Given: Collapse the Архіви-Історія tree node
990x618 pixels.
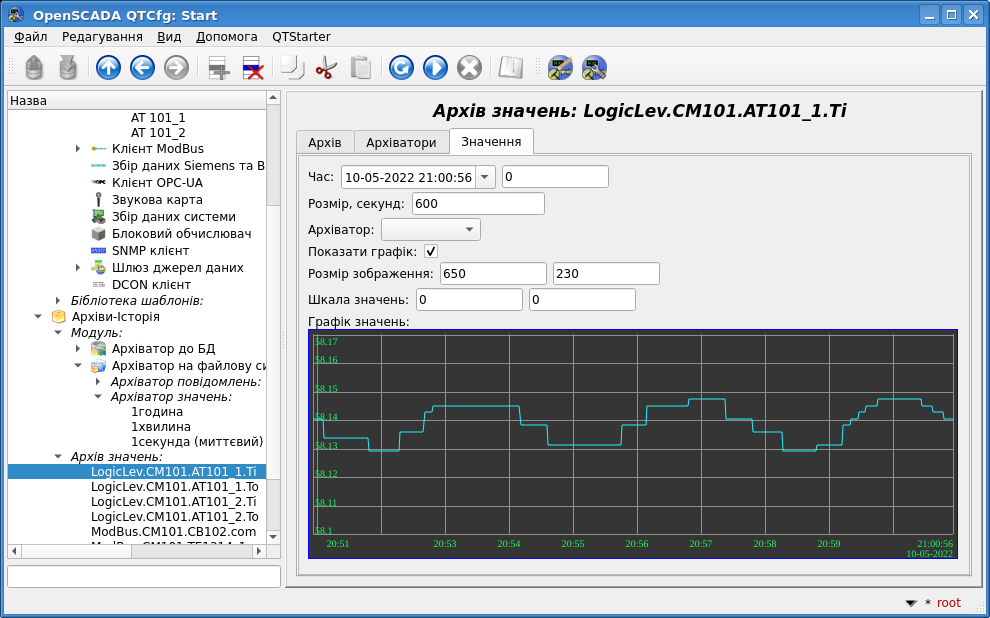Looking at the screenshot, I should coord(38,317).
